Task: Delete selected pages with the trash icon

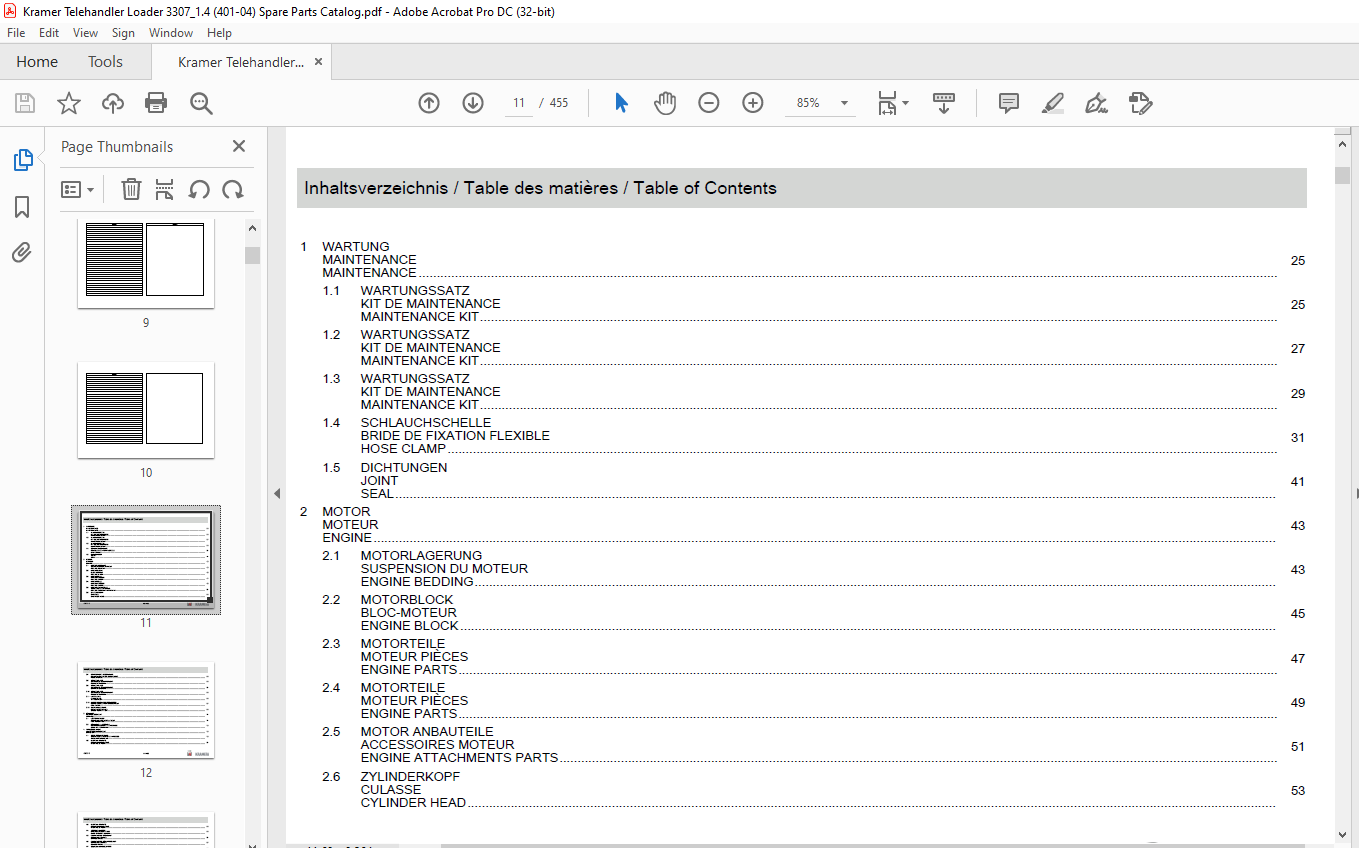Action: click(x=131, y=189)
